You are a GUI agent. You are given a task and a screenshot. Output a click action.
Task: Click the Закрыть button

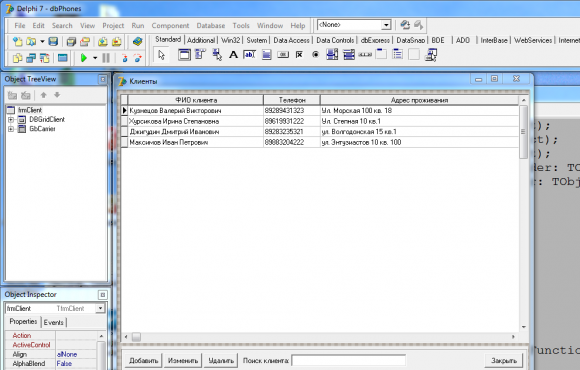pyautogui.click(x=504, y=360)
